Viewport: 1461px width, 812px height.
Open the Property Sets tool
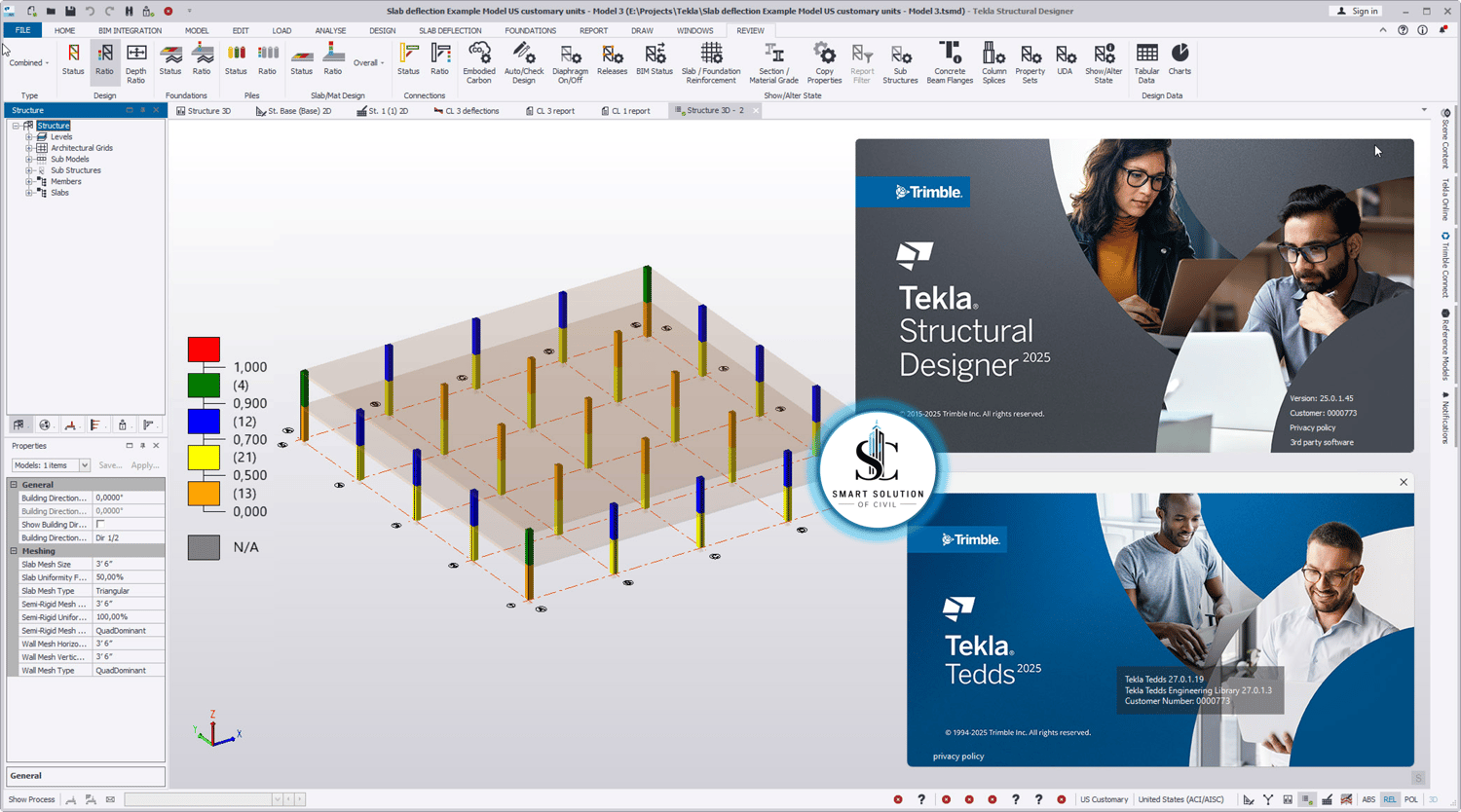click(x=1030, y=63)
